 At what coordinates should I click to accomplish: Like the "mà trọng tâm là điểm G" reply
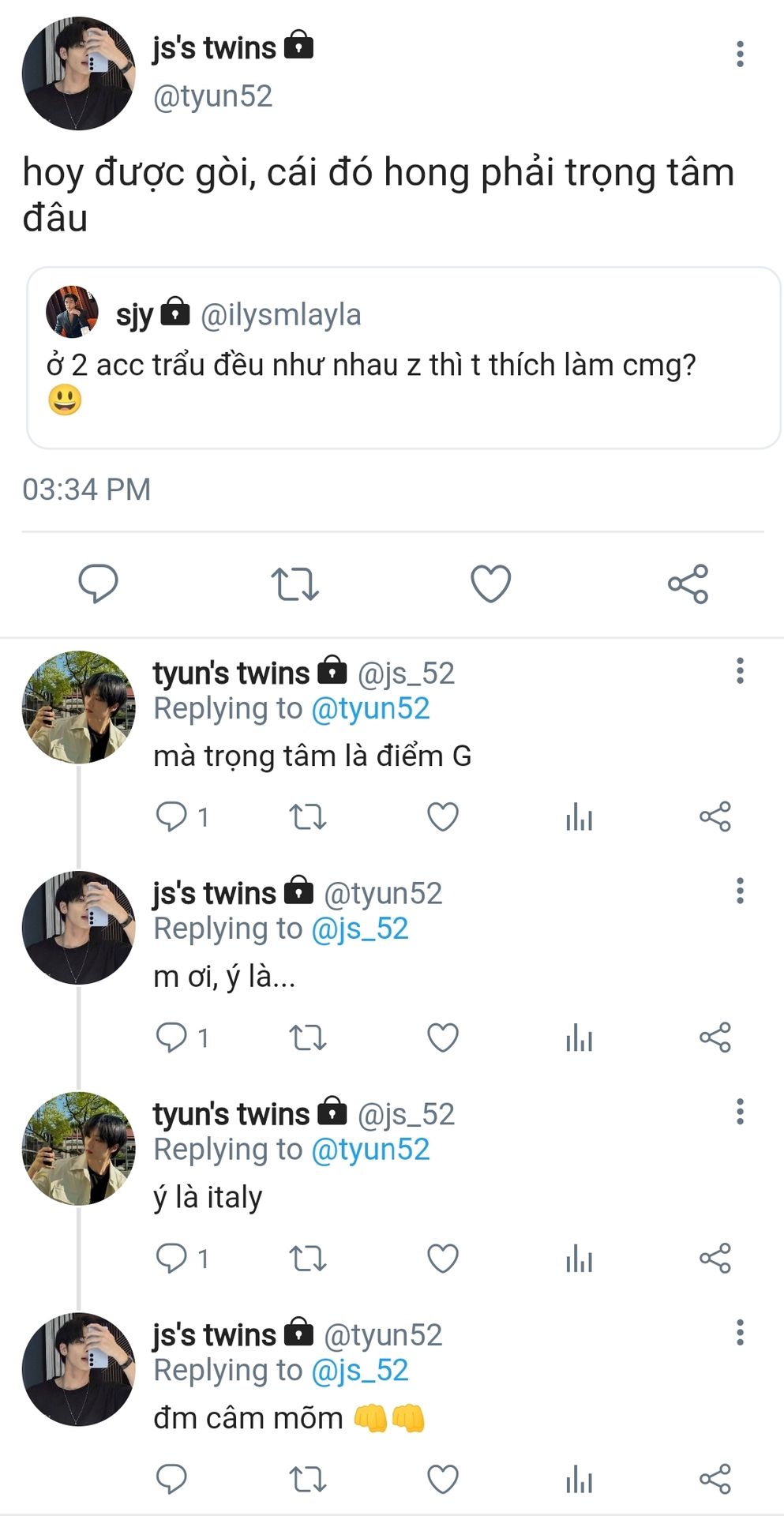443,816
